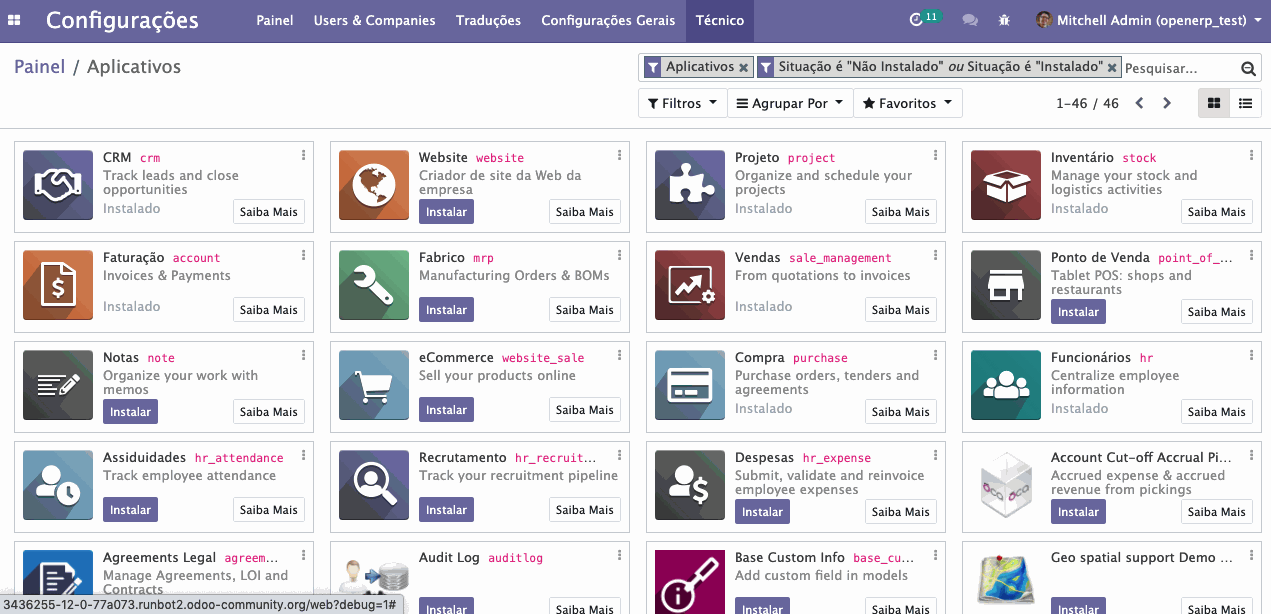Viewport: 1271px width, 614px height.
Task: Click Saiba Mais on Compra card
Action: 901,412
